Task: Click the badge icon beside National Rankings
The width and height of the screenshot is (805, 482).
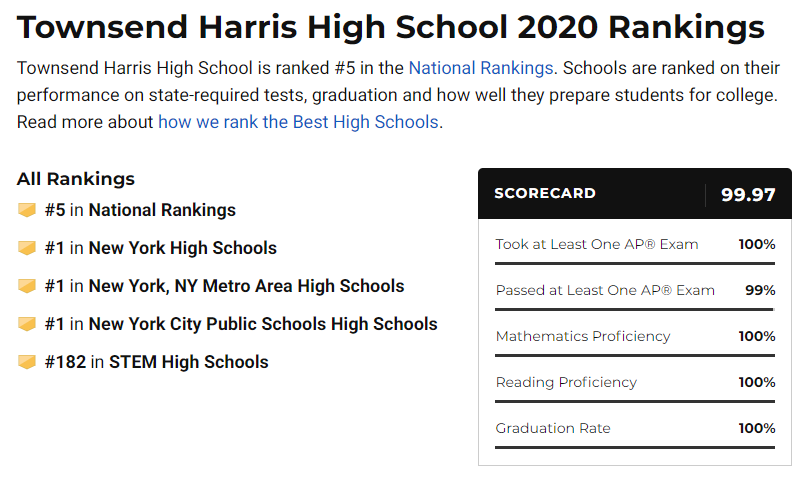Action: pos(27,210)
